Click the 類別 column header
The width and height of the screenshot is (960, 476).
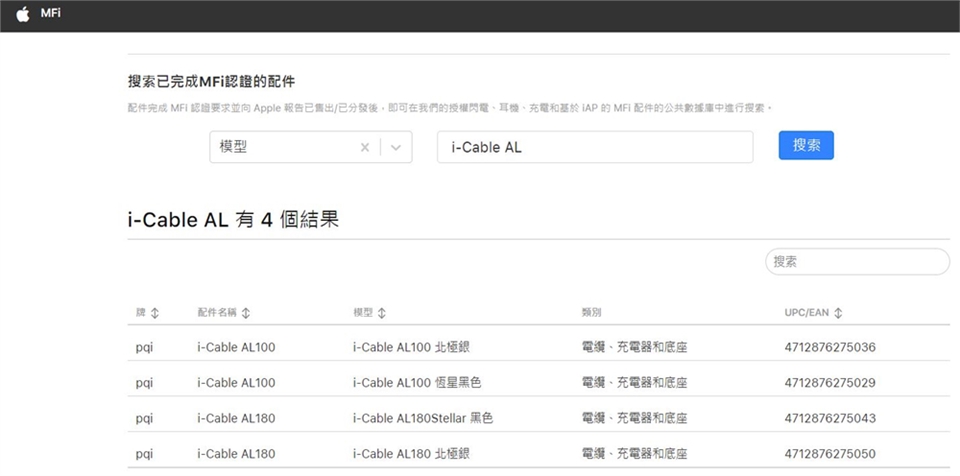(x=591, y=313)
